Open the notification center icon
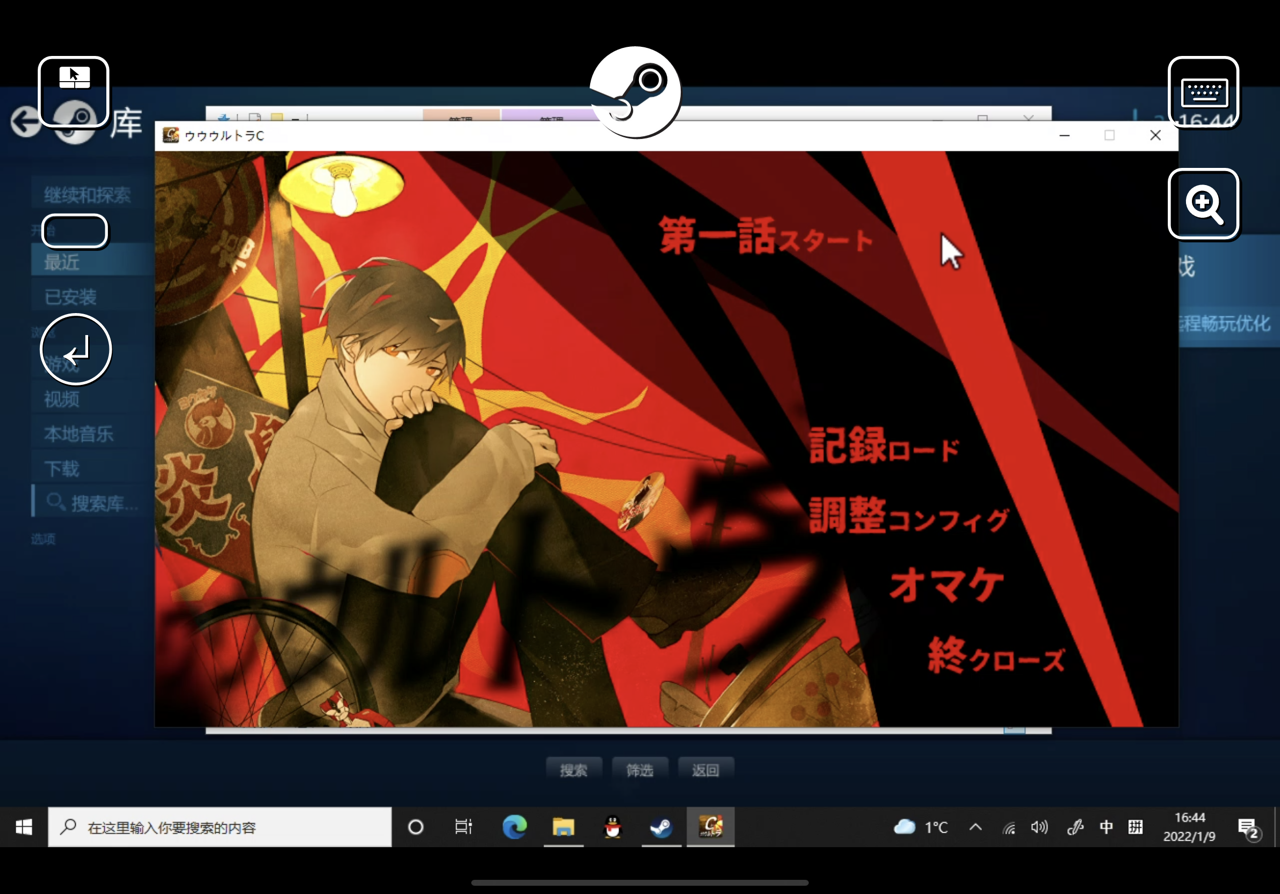Screen dimensions: 1280x894 1248,827
